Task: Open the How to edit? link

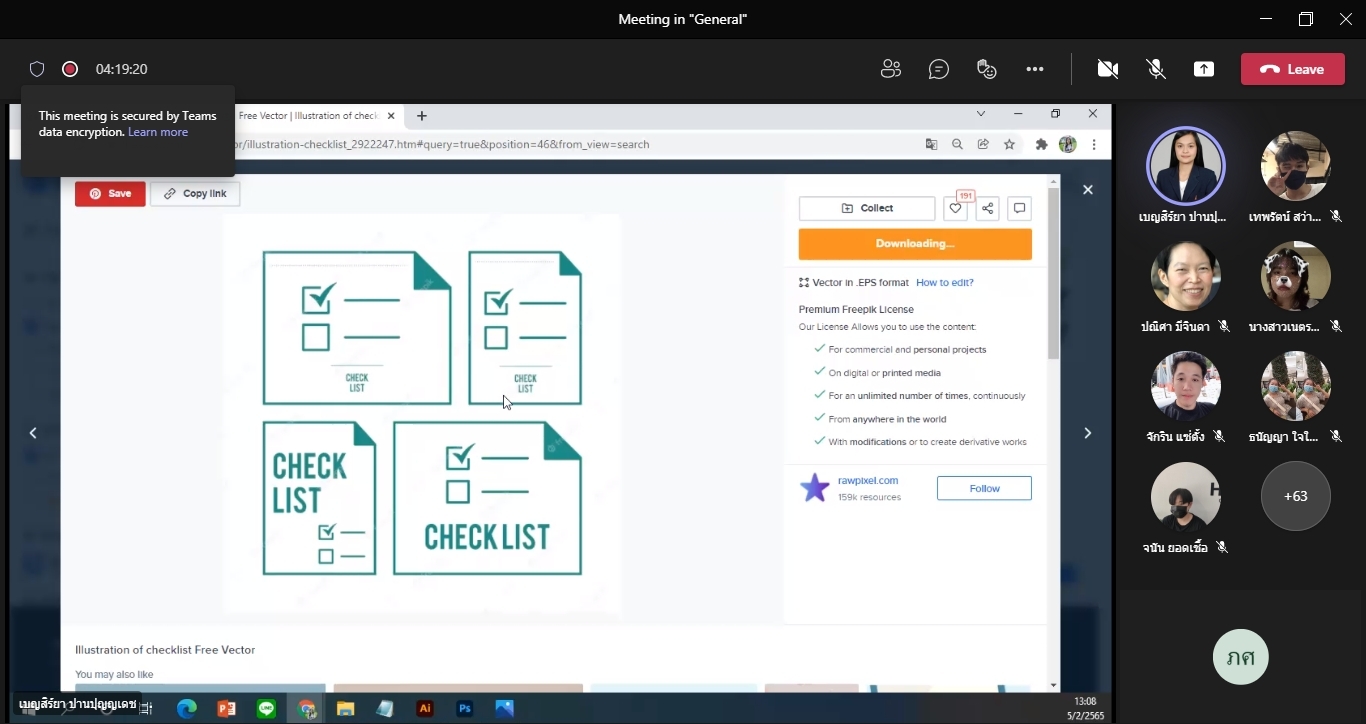Action: coord(945,283)
